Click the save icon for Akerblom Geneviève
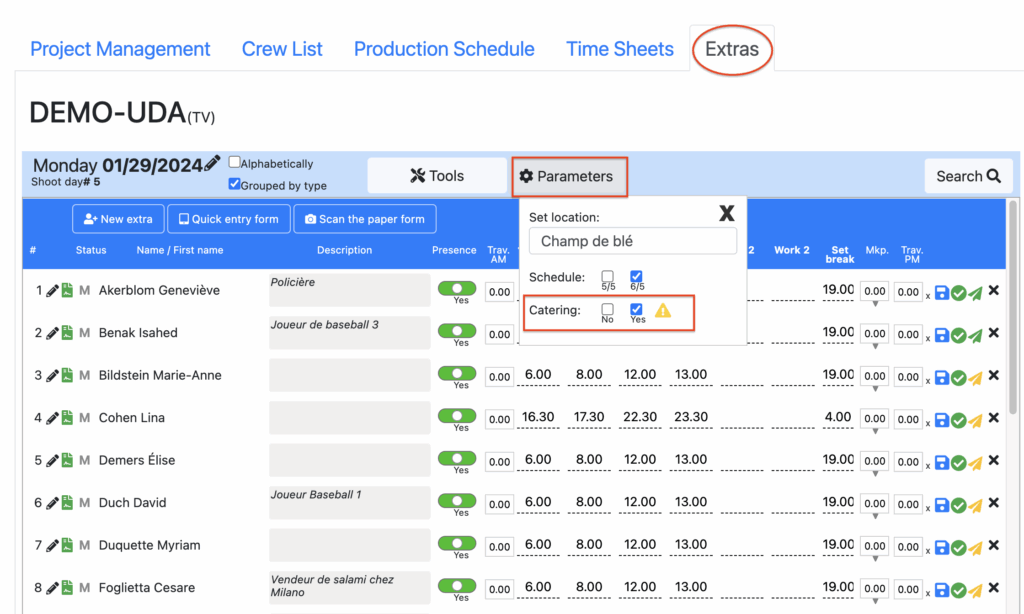1024x614 pixels. coord(941,292)
